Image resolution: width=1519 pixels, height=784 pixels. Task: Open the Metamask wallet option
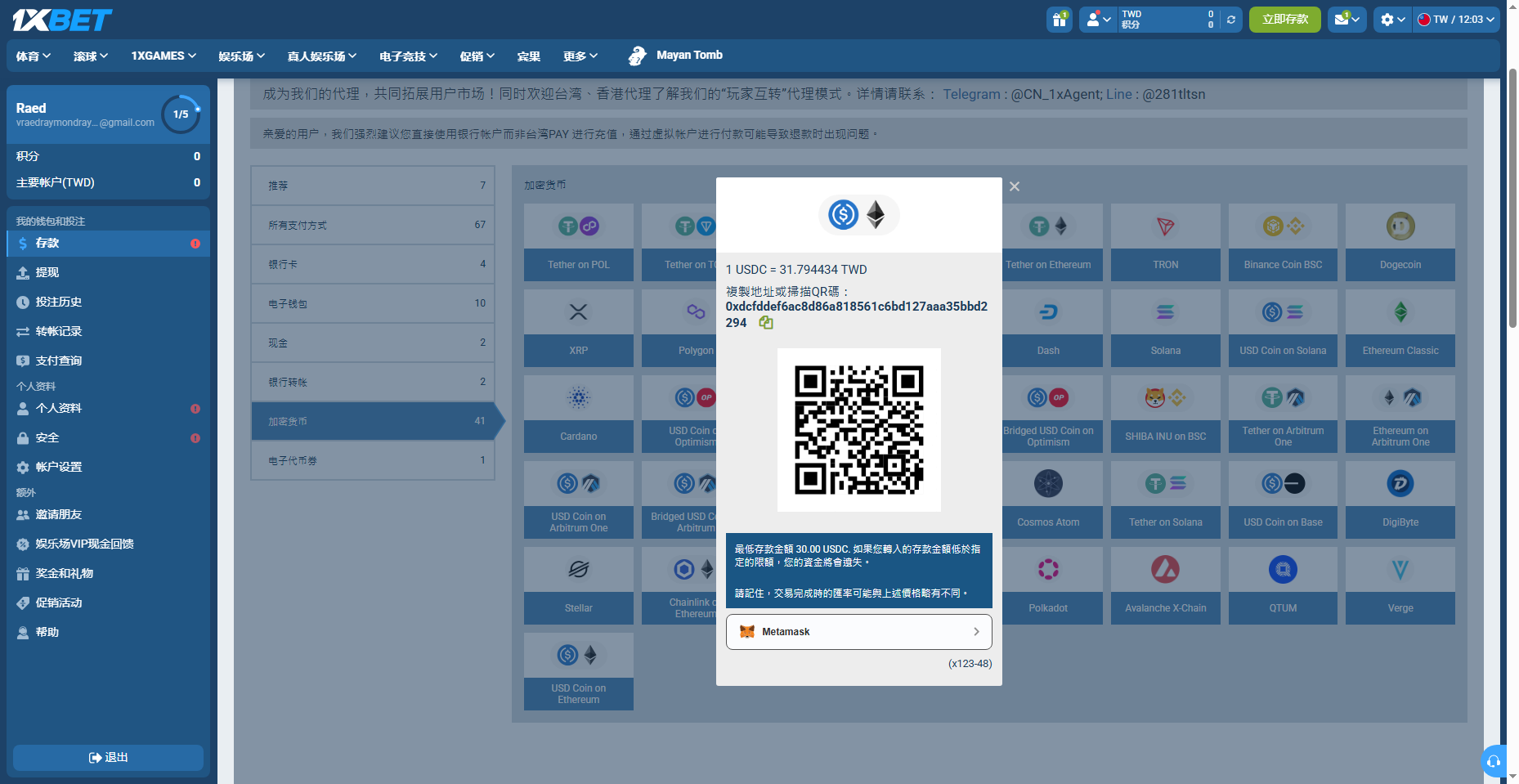858,632
